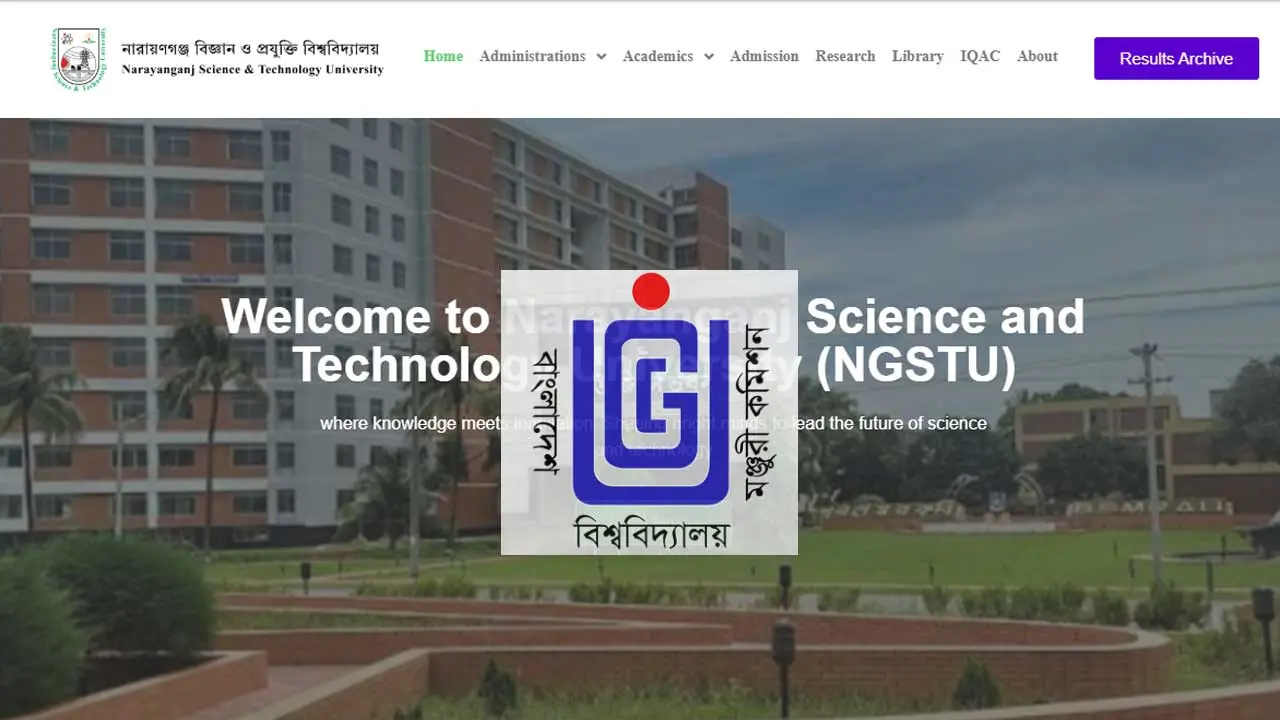Click the Results Archive button
The width and height of the screenshot is (1280, 720).
click(x=1176, y=58)
